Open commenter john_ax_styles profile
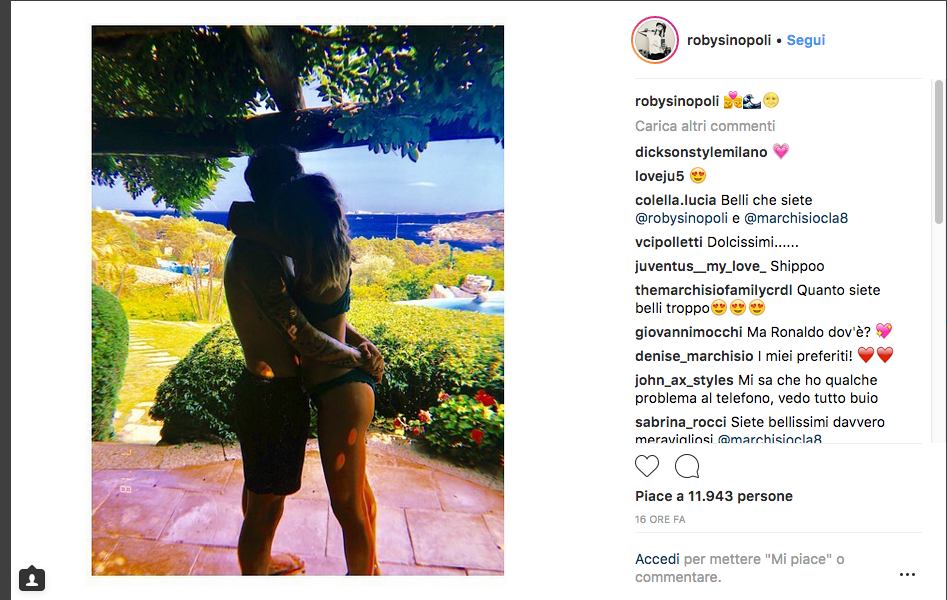 [684, 380]
